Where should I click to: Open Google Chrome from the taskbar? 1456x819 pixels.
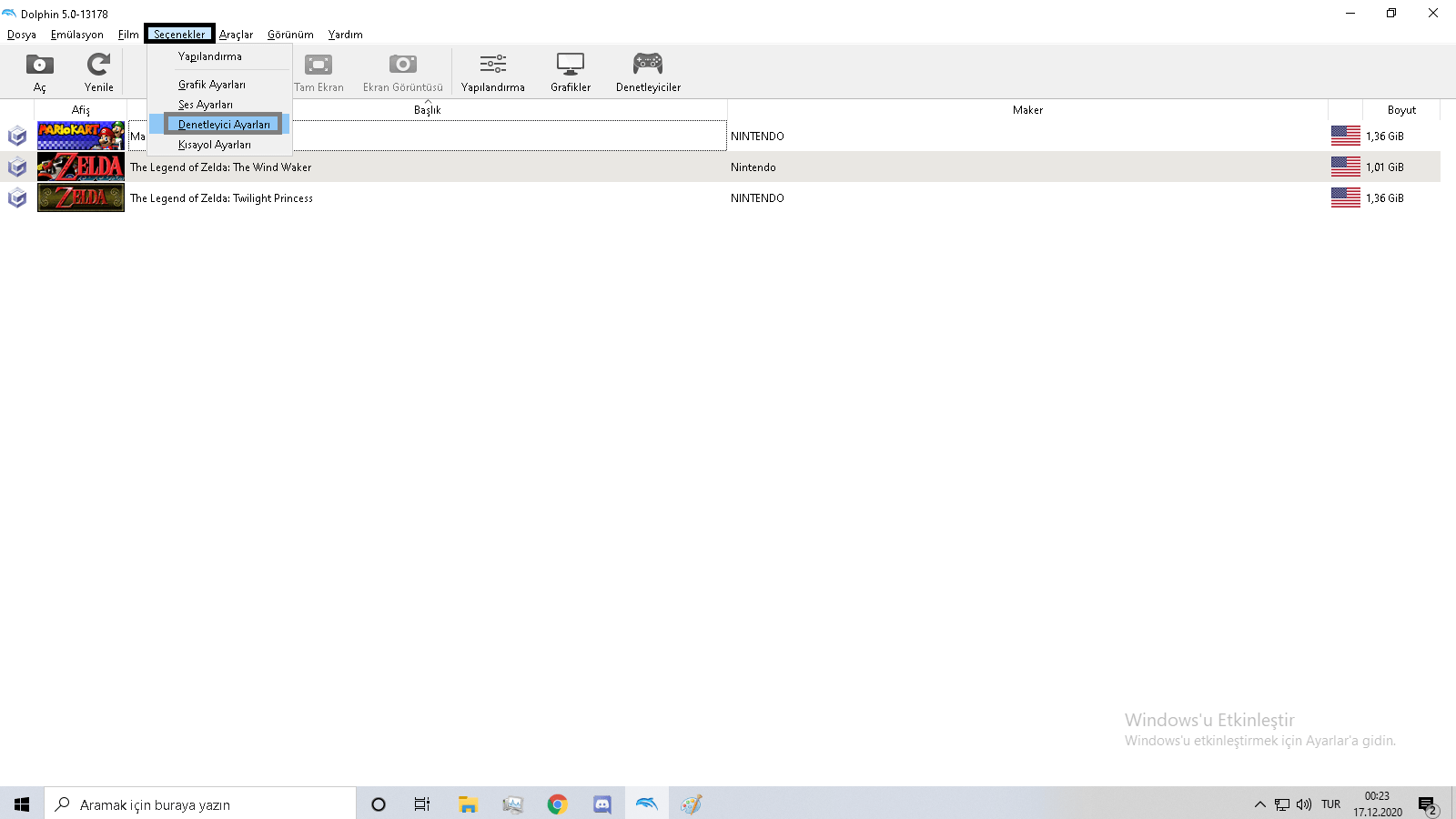pyautogui.click(x=557, y=804)
